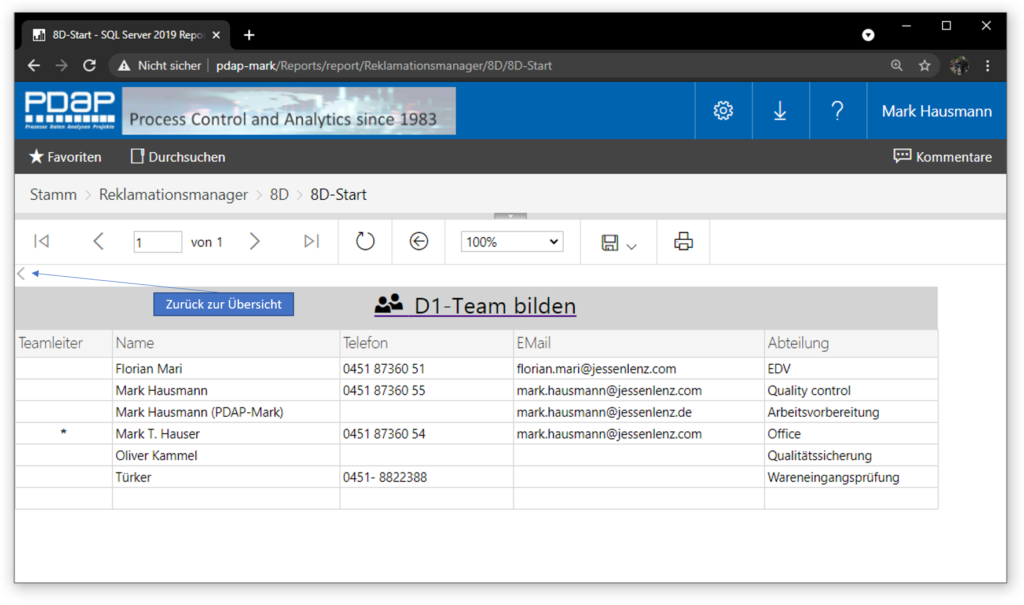
Task: Click the Nicht sicher security warning
Action: pyautogui.click(x=159, y=65)
